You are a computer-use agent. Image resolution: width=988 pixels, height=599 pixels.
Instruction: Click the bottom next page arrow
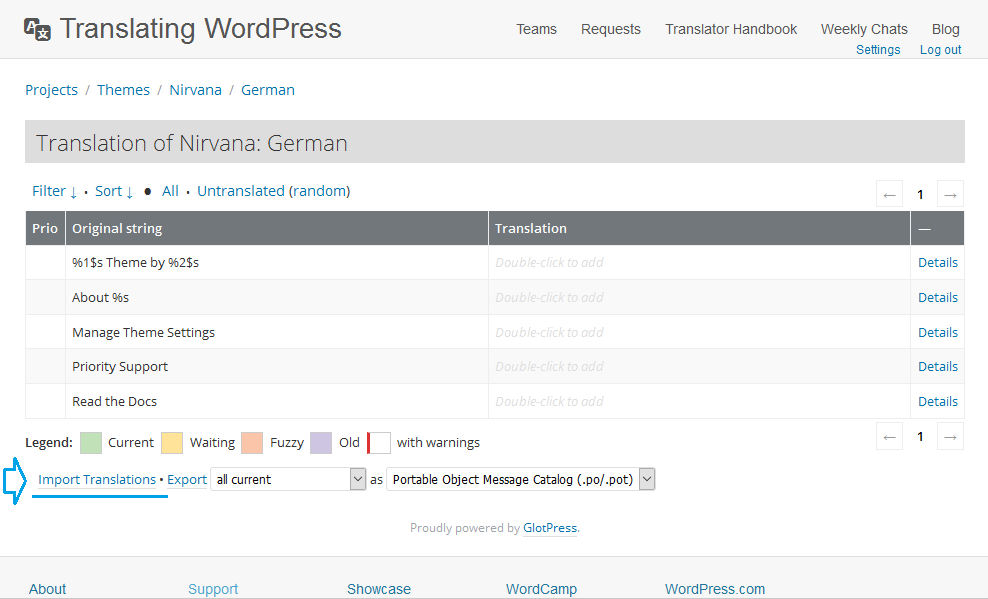click(950, 436)
